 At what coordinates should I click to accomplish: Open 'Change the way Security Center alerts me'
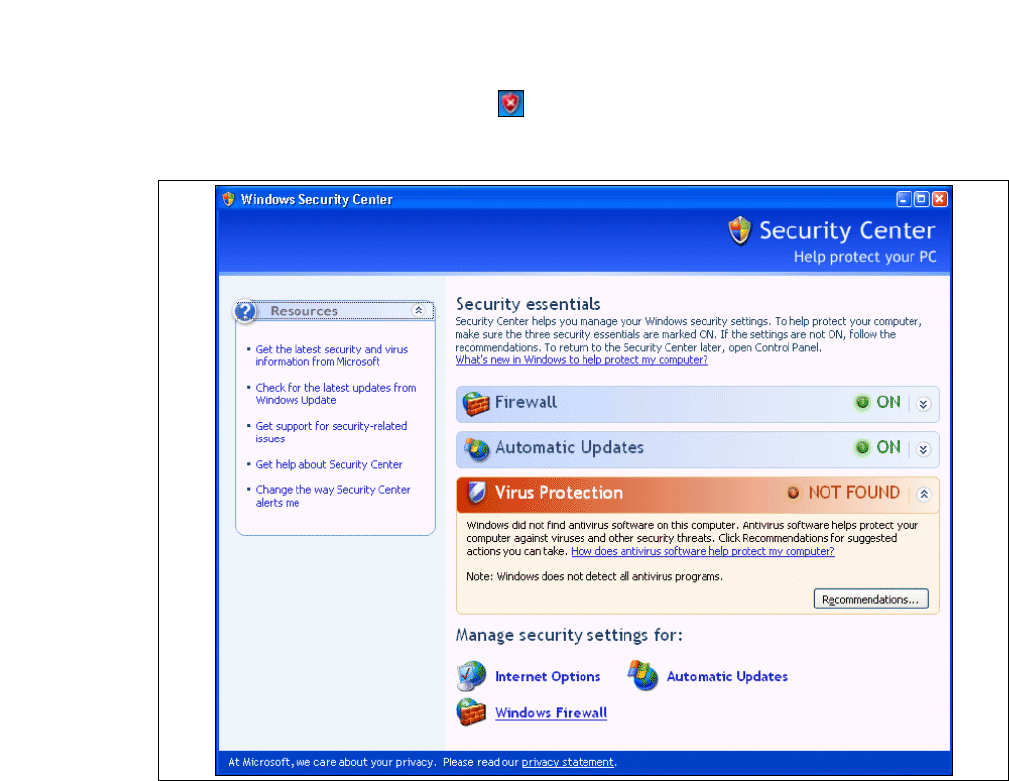[x=333, y=496]
